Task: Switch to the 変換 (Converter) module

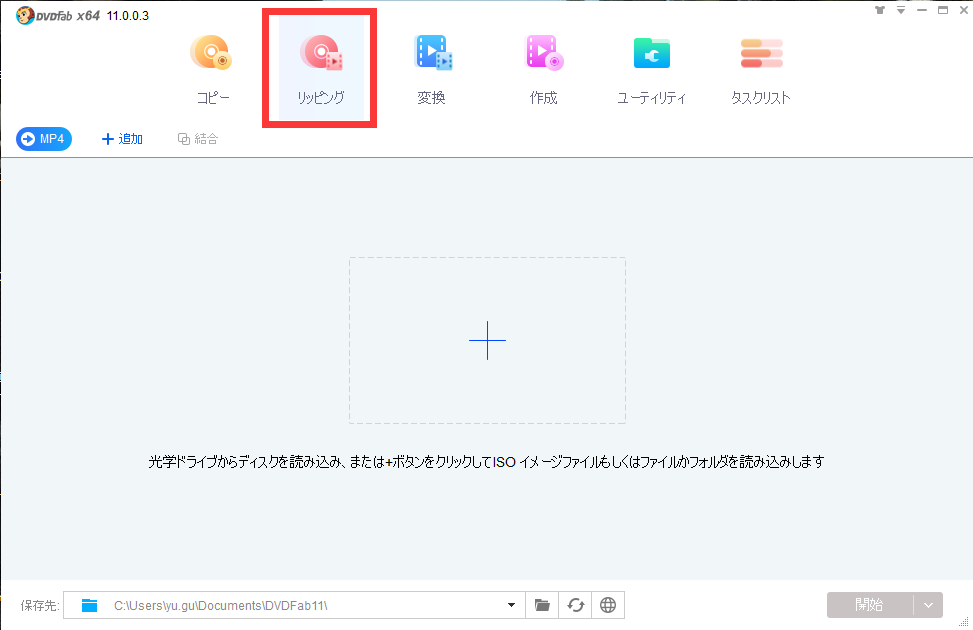Action: 432,69
